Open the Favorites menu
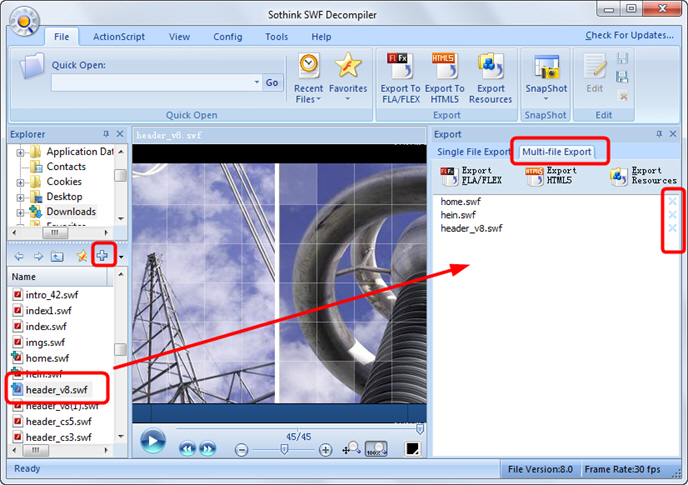The height and width of the screenshot is (485, 688). point(348,77)
